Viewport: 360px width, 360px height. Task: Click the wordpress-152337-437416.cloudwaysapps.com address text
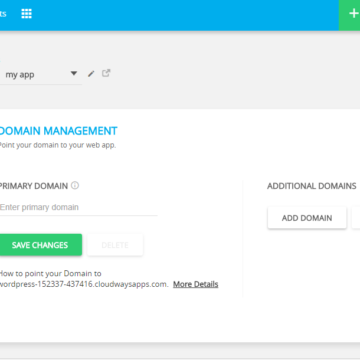[84, 284]
